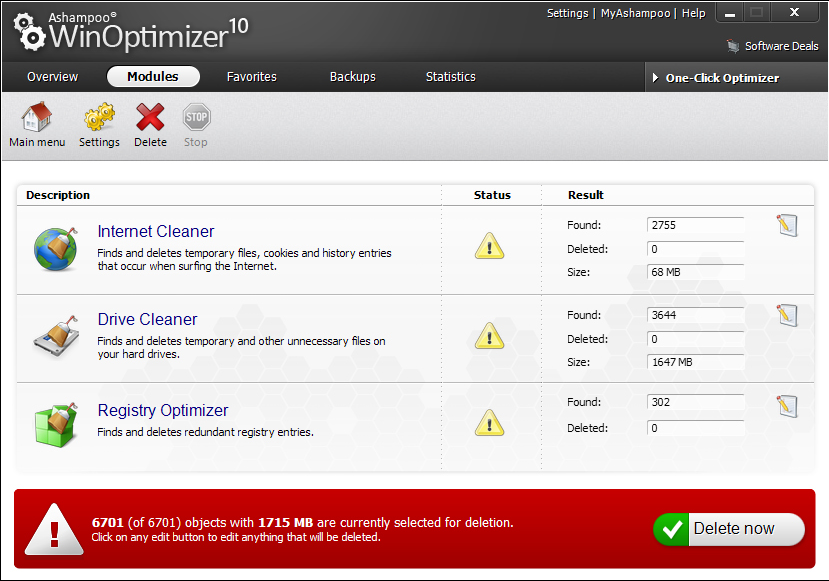
Task: Click the Internet Cleaner globe icon
Action: click(x=54, y=247)
